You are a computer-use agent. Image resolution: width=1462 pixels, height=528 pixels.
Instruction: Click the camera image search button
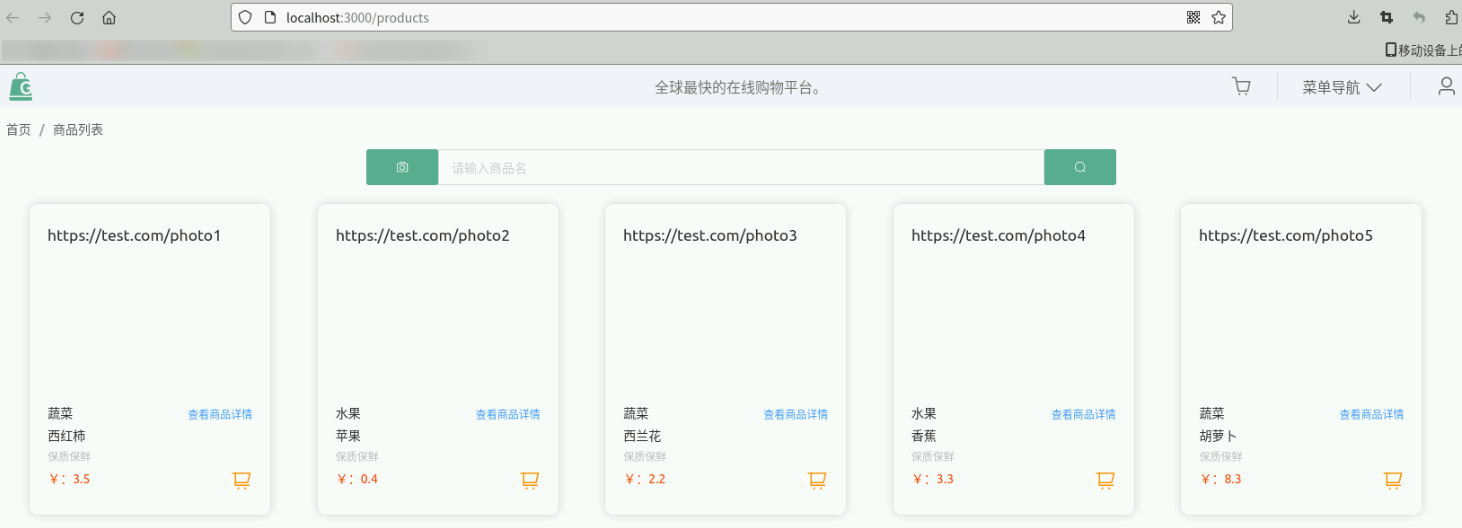402,167
